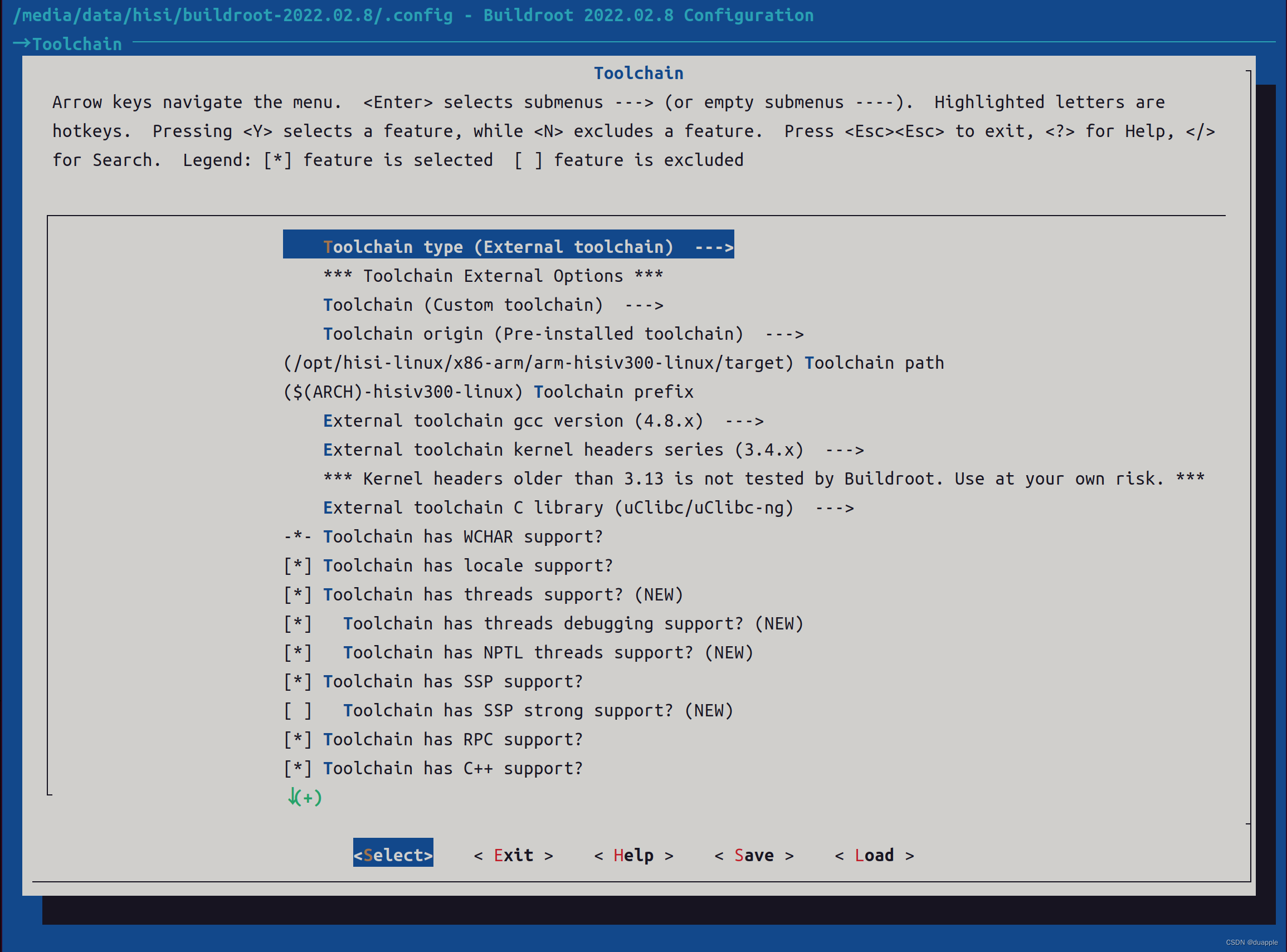Click the Select button
The image size is (1287, 952).
(x=393, y=853)
